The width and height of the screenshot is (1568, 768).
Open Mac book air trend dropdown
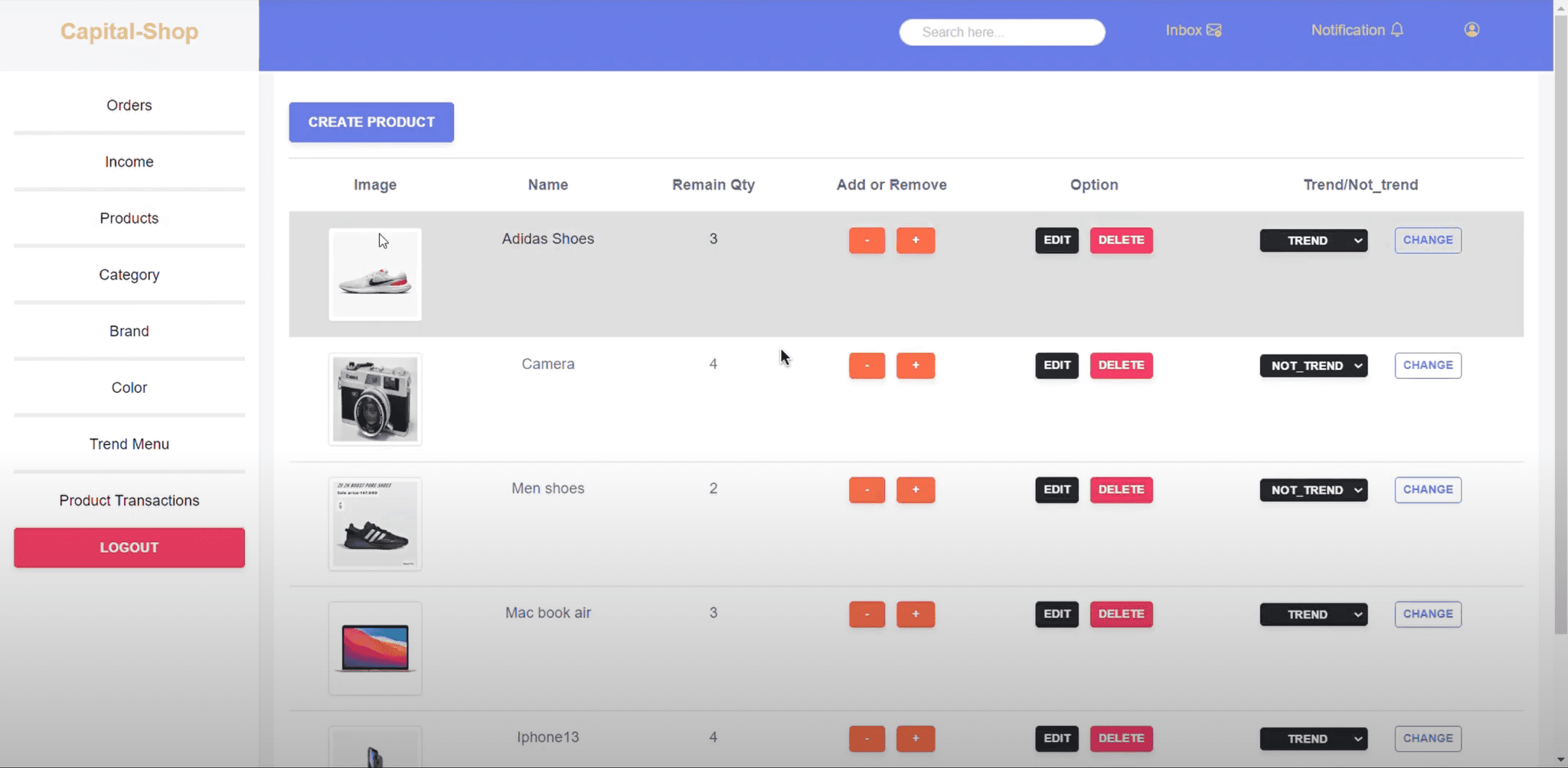[x=1313, y=615]
